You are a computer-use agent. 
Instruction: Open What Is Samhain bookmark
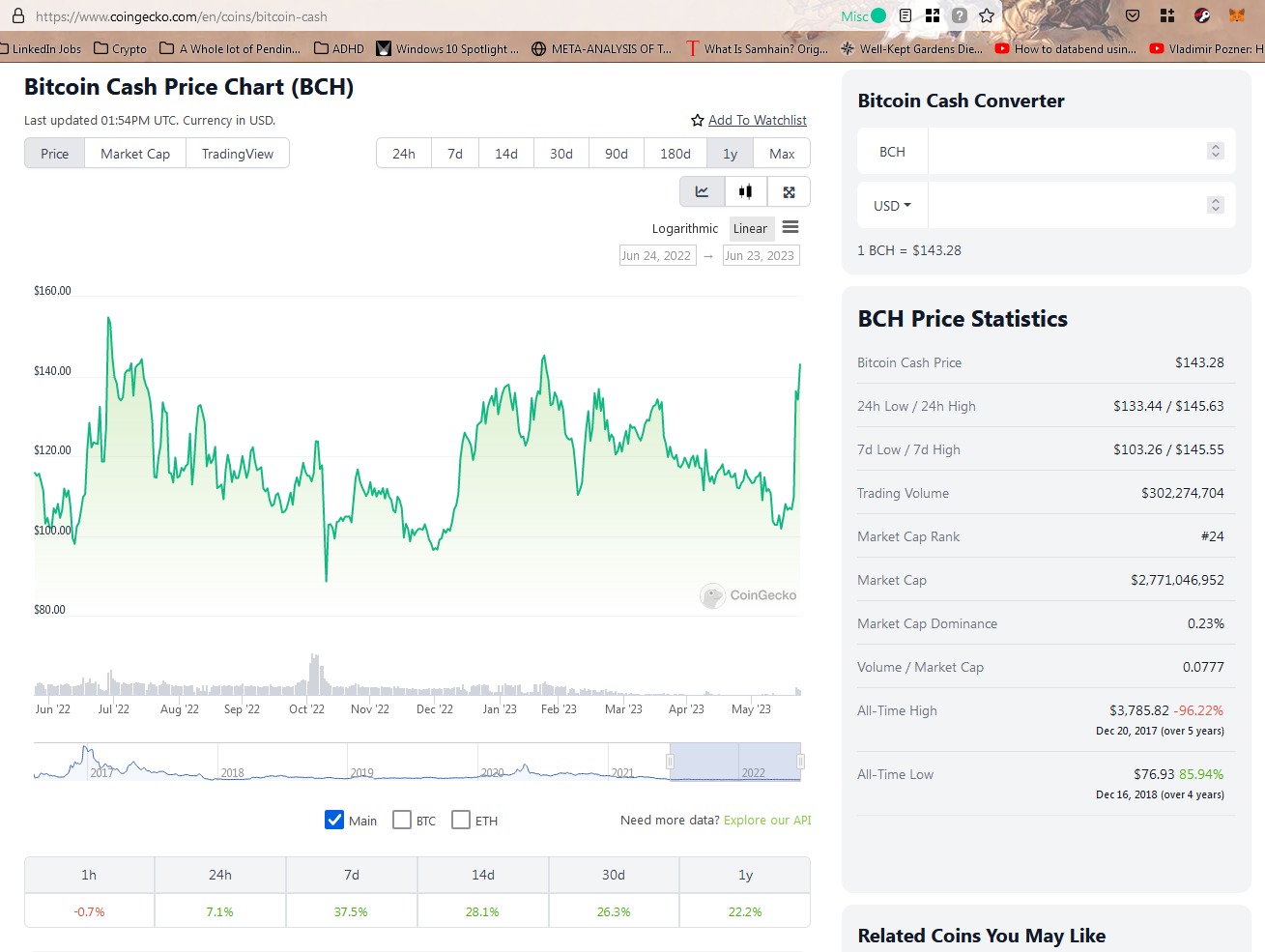pos(757,48)
